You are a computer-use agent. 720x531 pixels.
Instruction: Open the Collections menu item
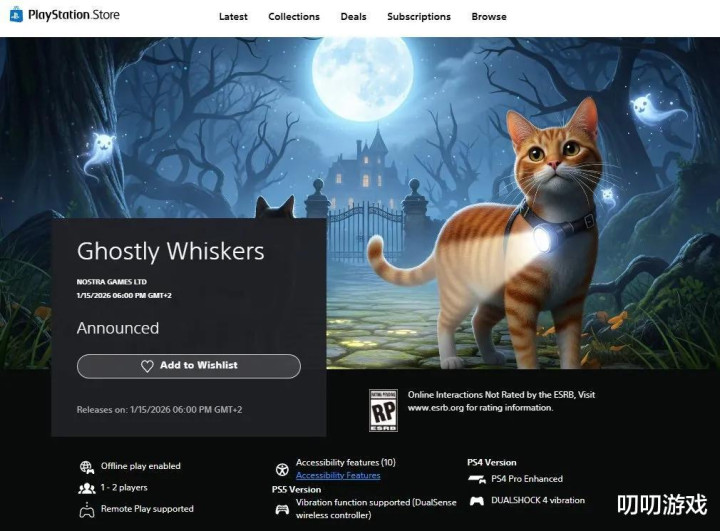(294, 17)
